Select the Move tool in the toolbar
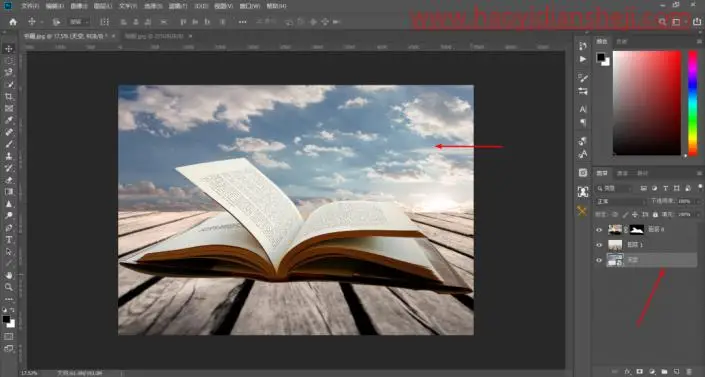The image size is (705, 377). click(x=9, y=49)
